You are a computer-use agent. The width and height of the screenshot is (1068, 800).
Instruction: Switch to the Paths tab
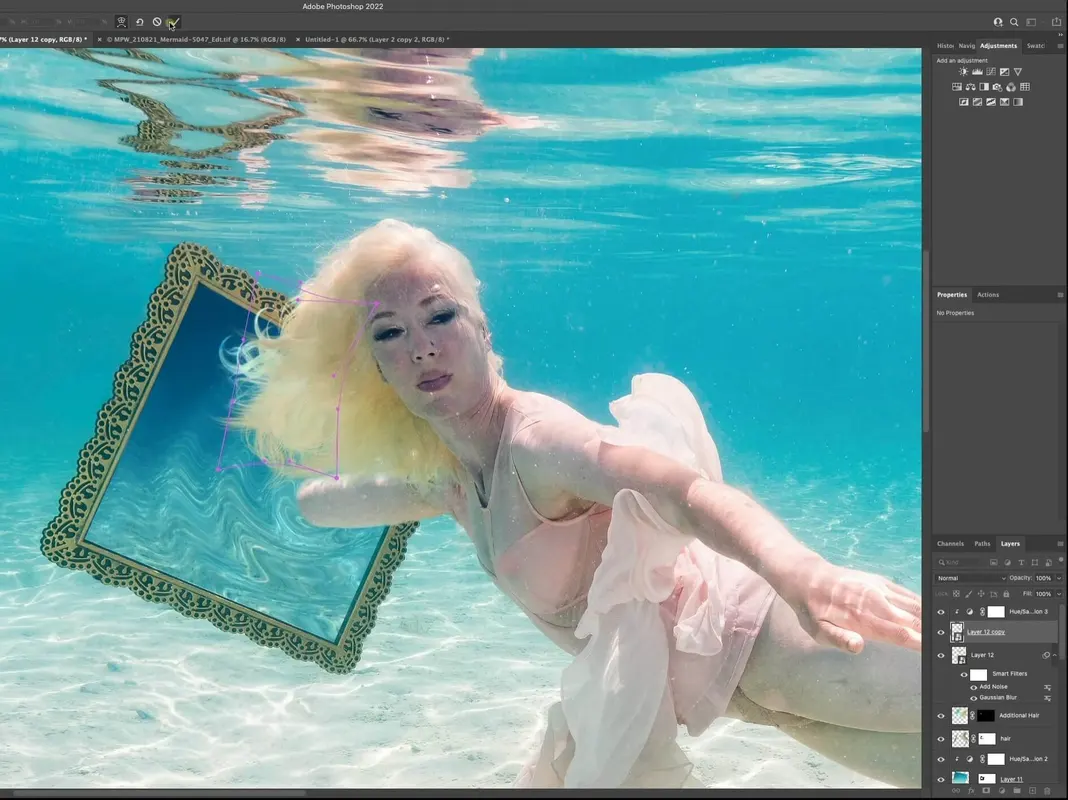point(982,544)
